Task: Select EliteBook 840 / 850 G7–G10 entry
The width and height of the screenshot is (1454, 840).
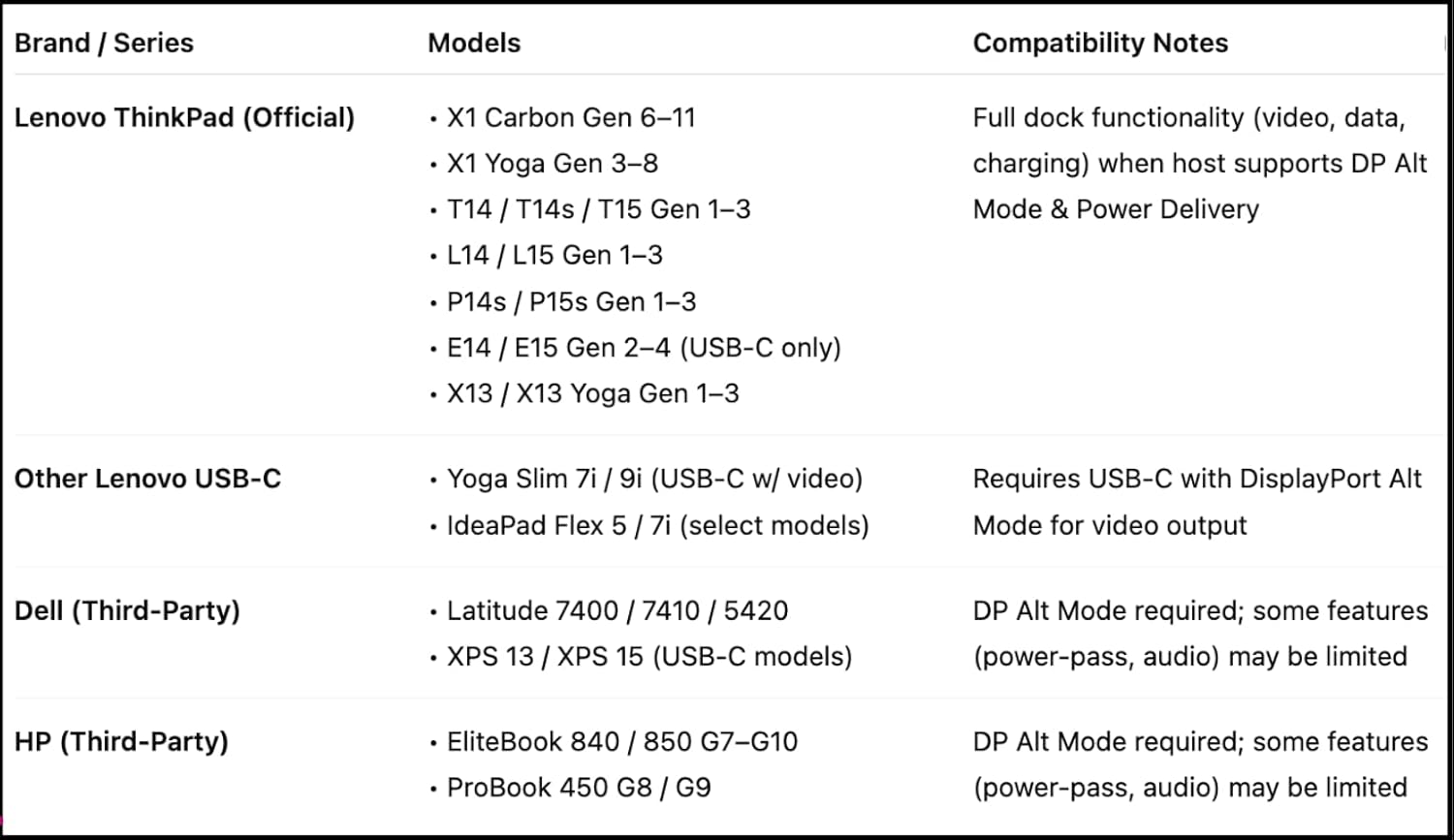Action: [x=621, y=742]
